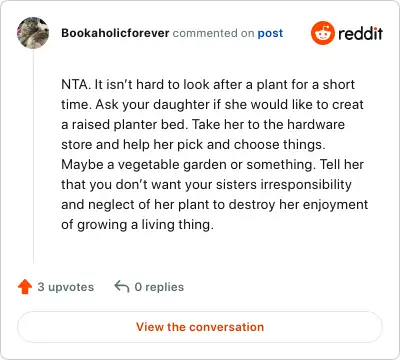
Task: Click the Reddit Snoo logo icon
Action: 322,33
